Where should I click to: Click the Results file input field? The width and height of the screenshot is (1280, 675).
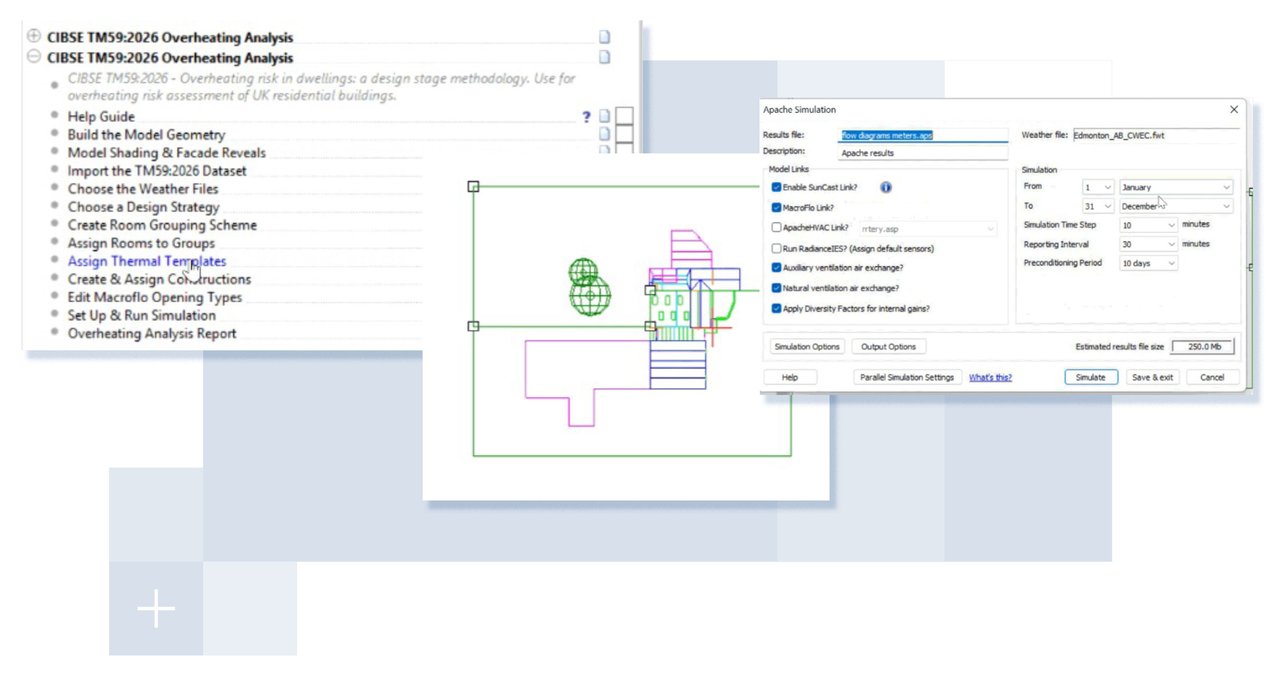pos(923,135)
